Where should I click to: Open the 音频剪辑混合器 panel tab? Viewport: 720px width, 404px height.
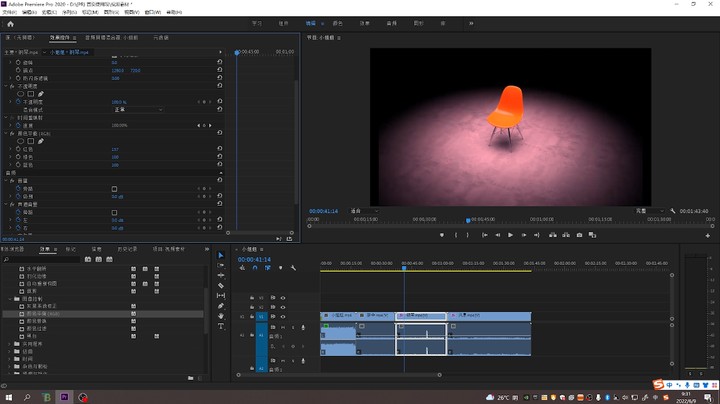click(112, 37)
